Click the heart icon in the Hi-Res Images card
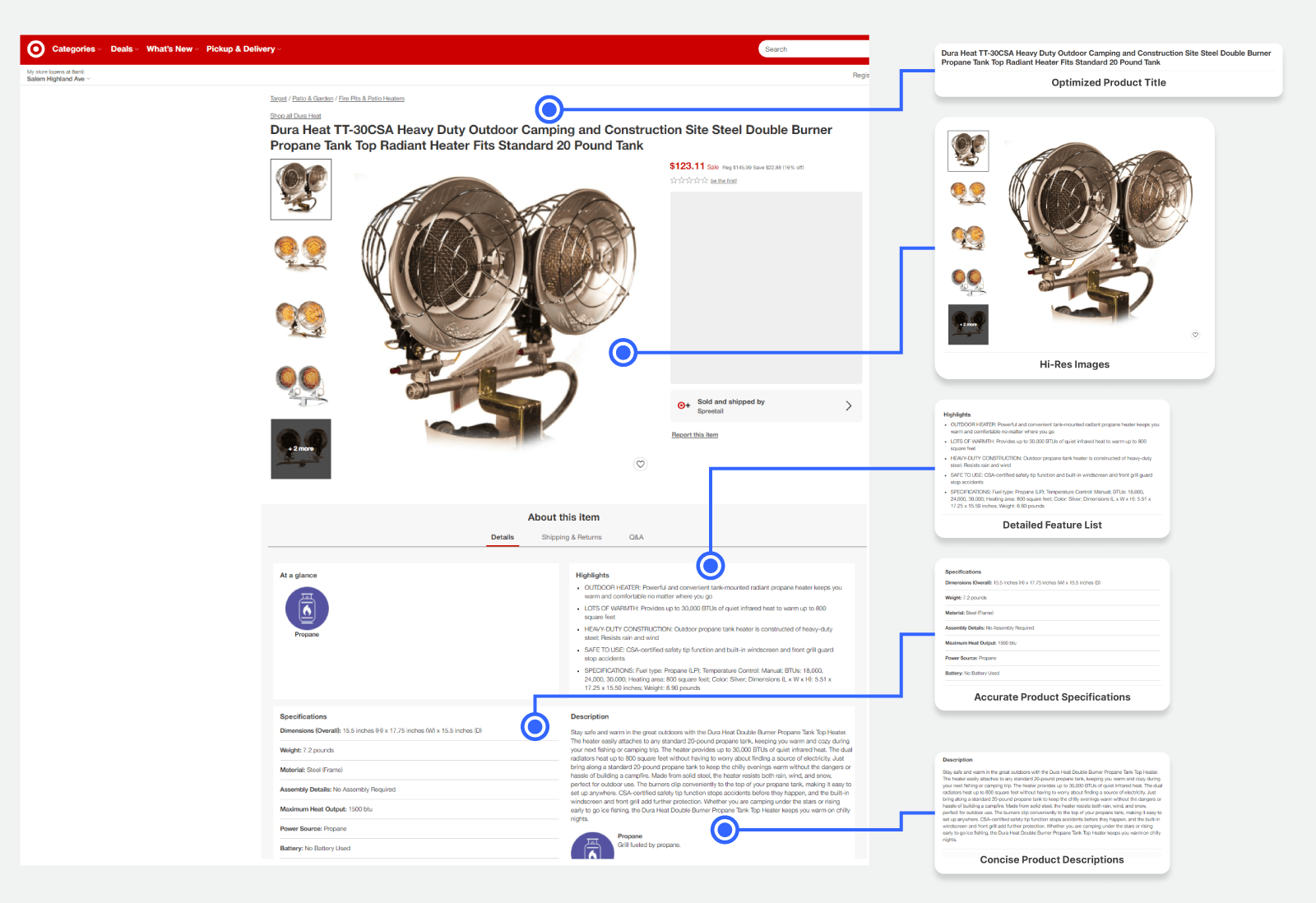1316x903 pixels. [1196, 335]
